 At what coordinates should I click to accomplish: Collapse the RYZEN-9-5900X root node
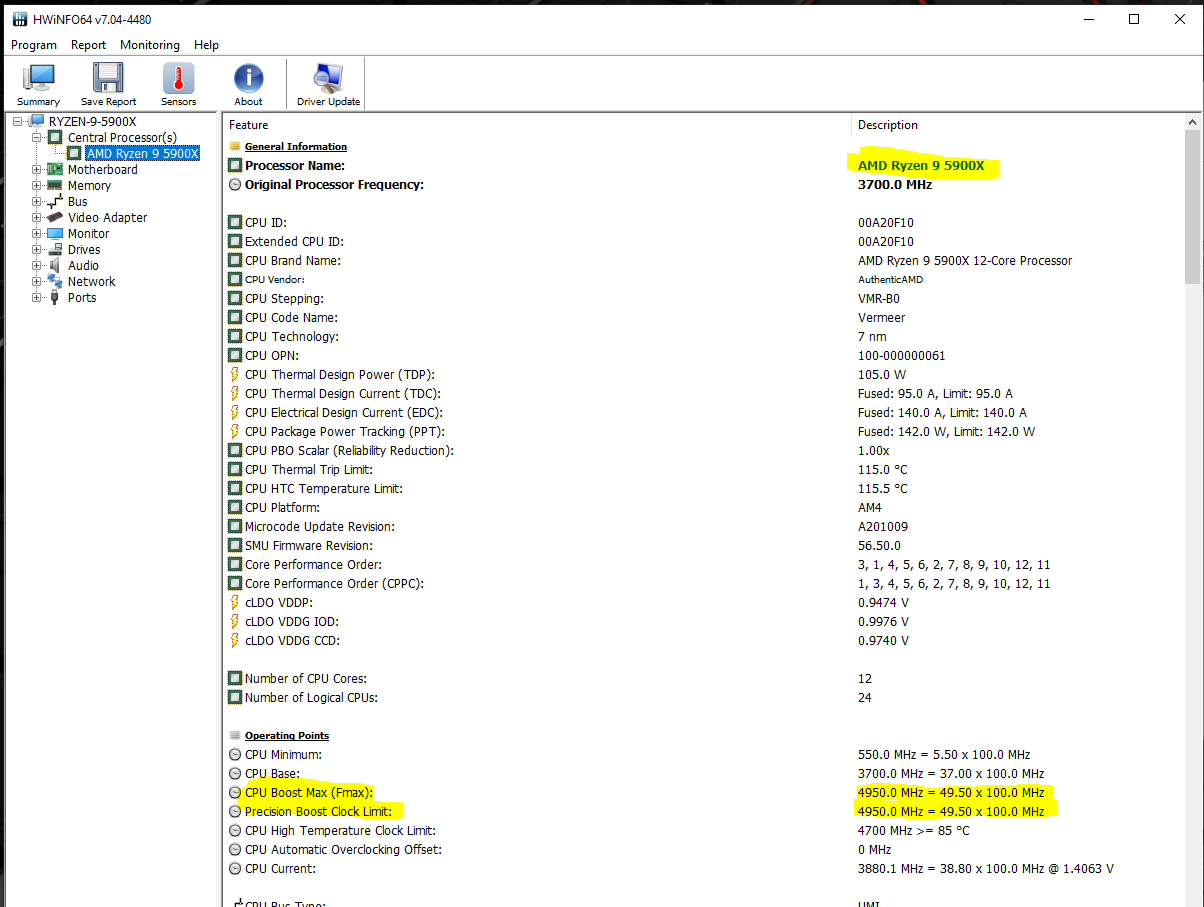tap(18, 121)
